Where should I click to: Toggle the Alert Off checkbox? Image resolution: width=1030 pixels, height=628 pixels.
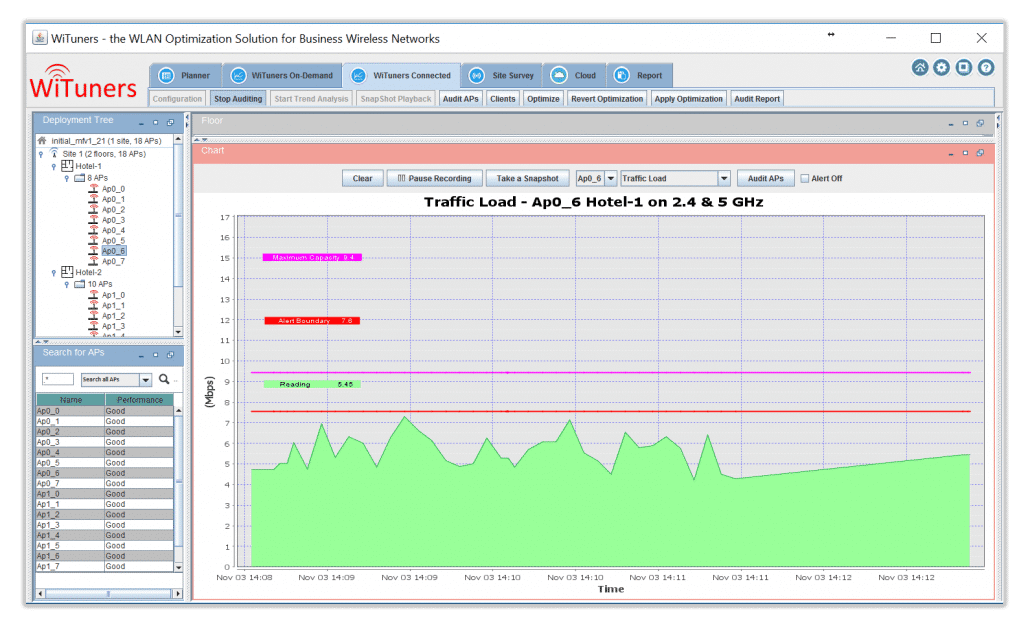804,178
